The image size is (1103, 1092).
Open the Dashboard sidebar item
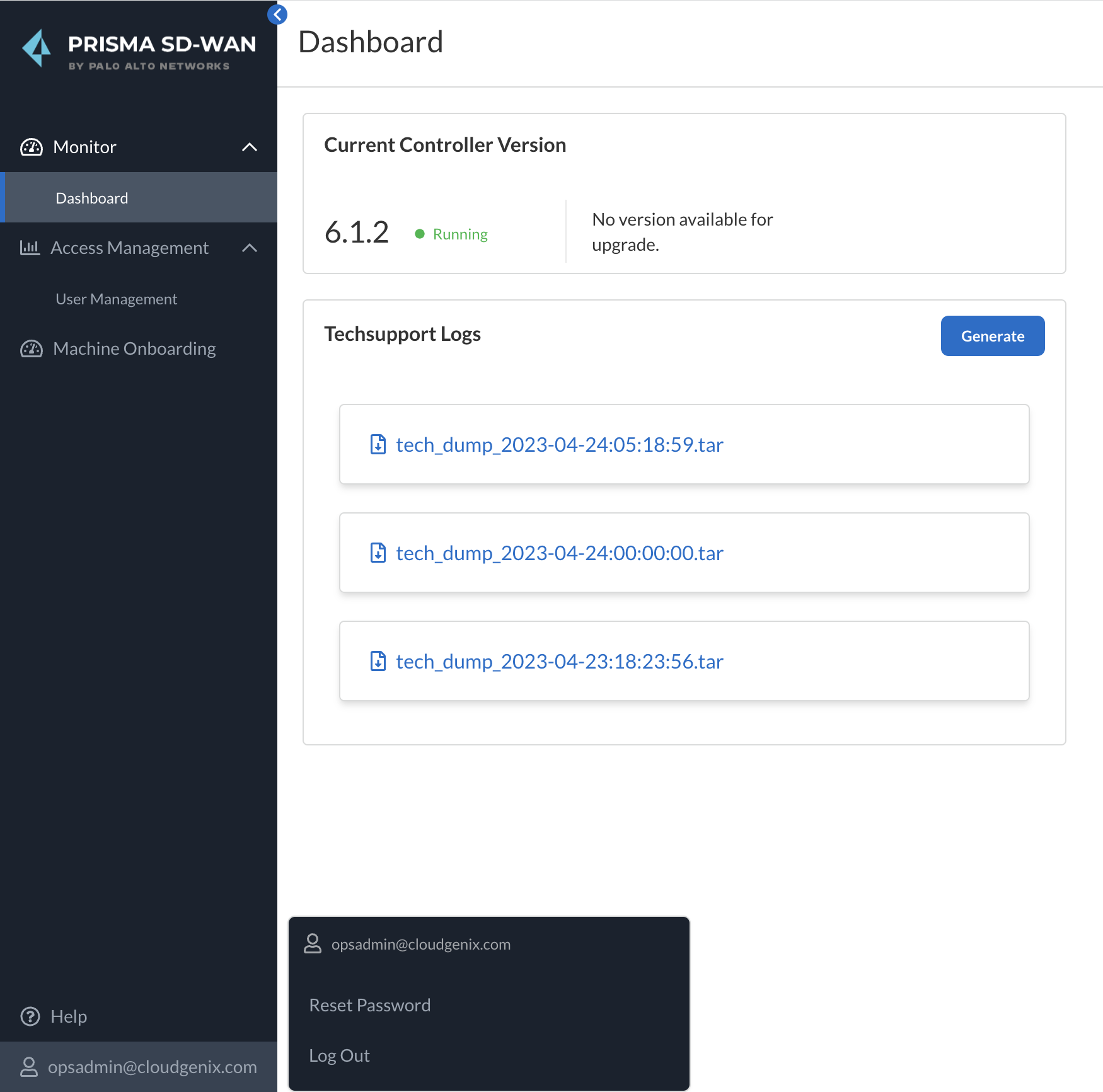click(x=92, y=198)
